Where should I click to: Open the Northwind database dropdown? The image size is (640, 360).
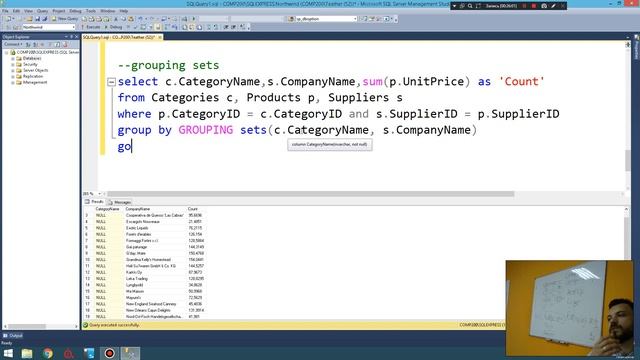tap(49, 27)
